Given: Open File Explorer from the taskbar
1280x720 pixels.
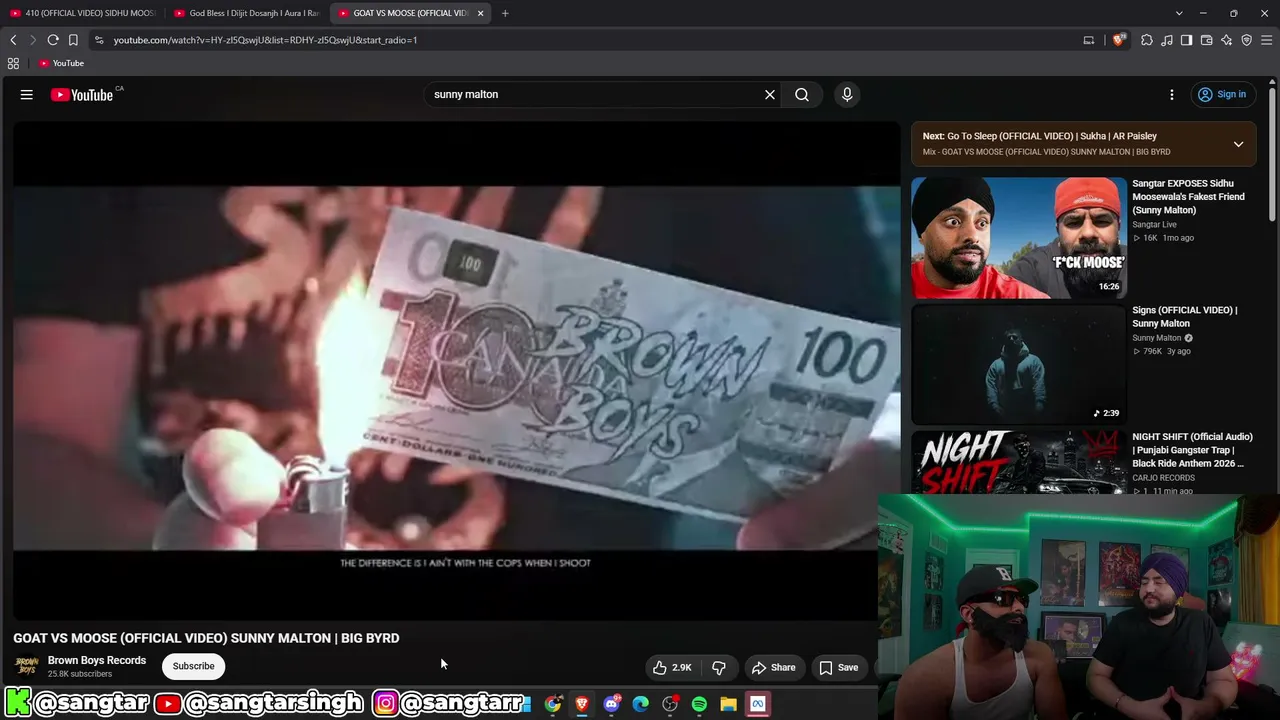Looking at the screenshot, I should click(728, 704).
